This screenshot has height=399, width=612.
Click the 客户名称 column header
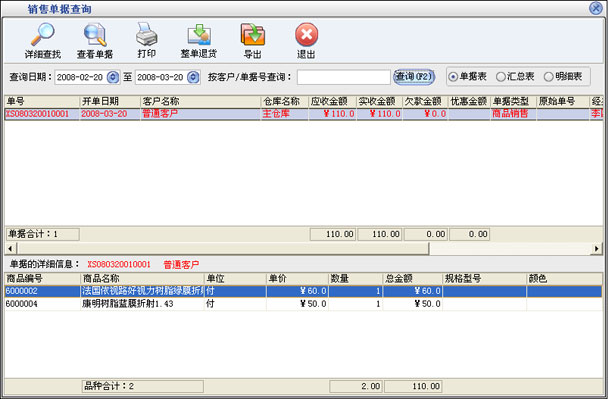point(201,102)
